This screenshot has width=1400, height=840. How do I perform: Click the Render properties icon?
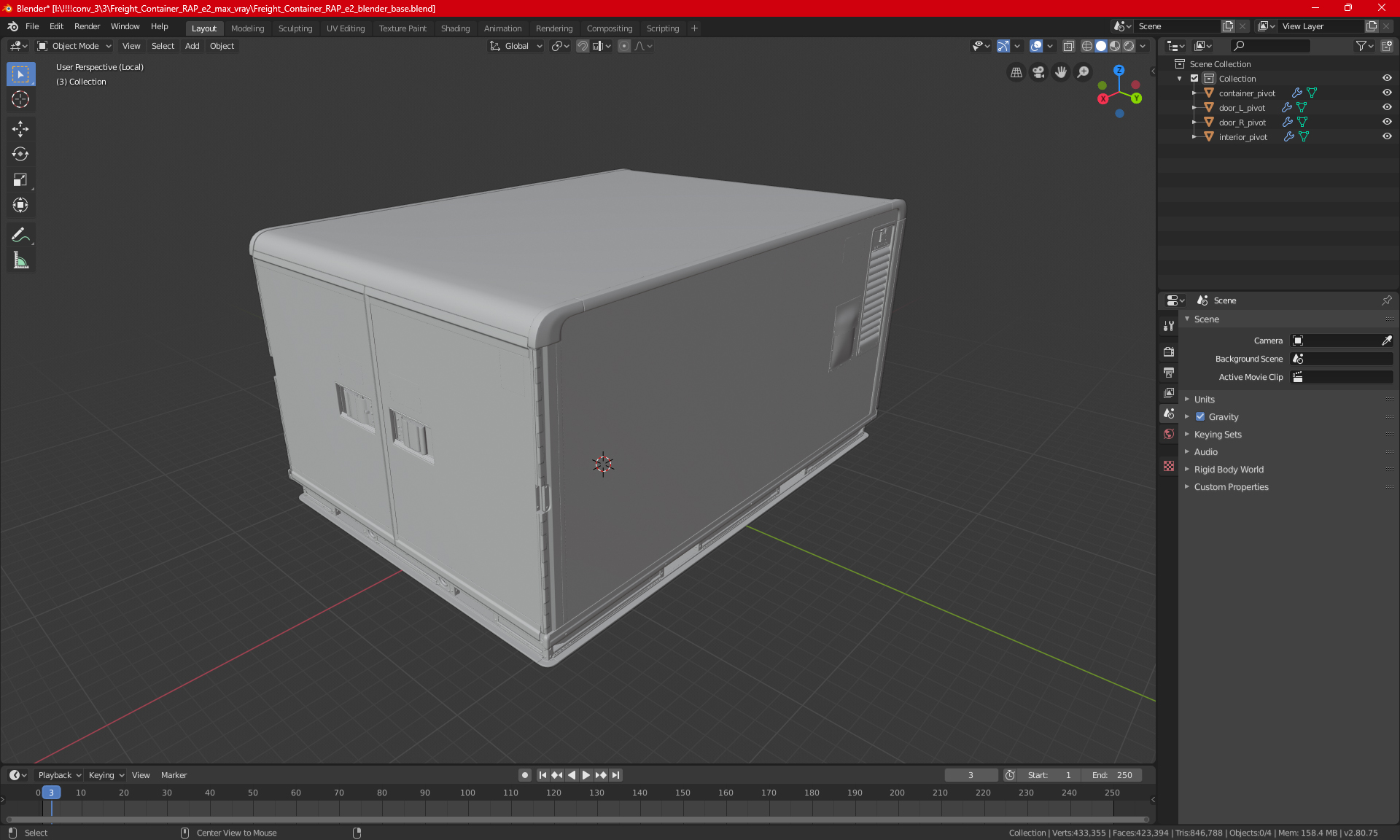[x=1169, y=351]
